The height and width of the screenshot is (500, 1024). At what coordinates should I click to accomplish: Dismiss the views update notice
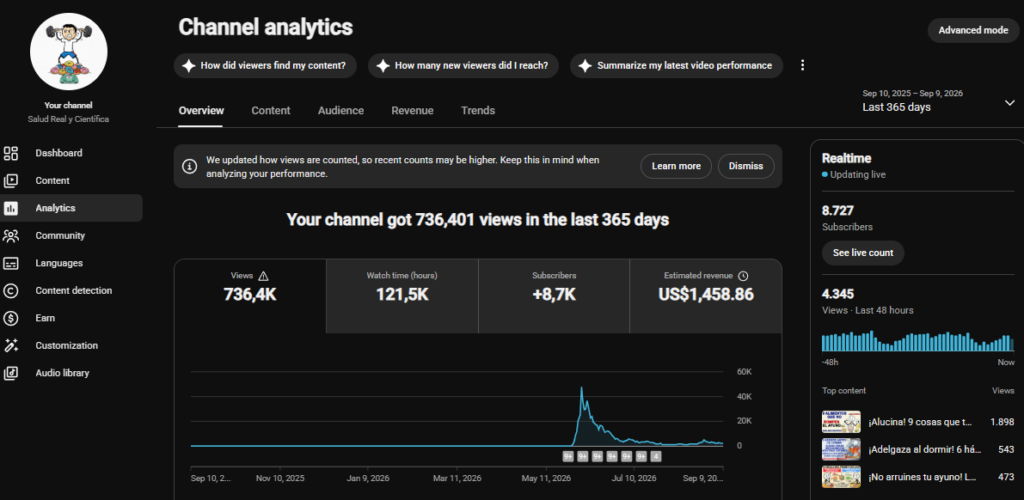click(746, 166)
